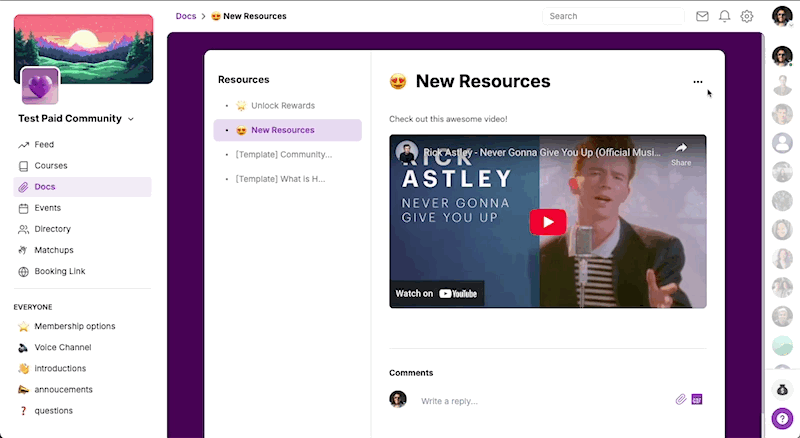
Task: Click the Docs paperclip icon in the sidebar
Action: [23, 187]
